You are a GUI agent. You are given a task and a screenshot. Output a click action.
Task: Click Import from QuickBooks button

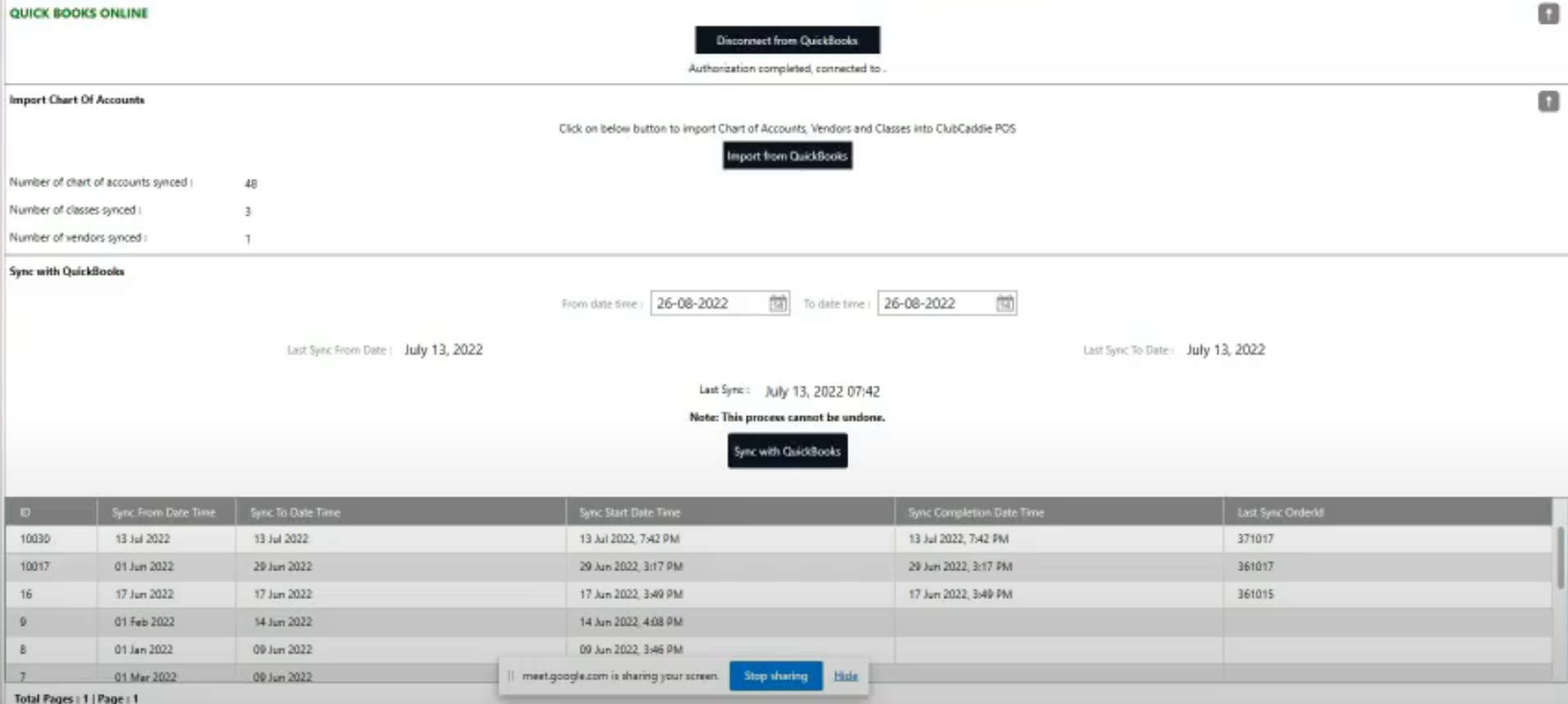[x=787, y=156]
